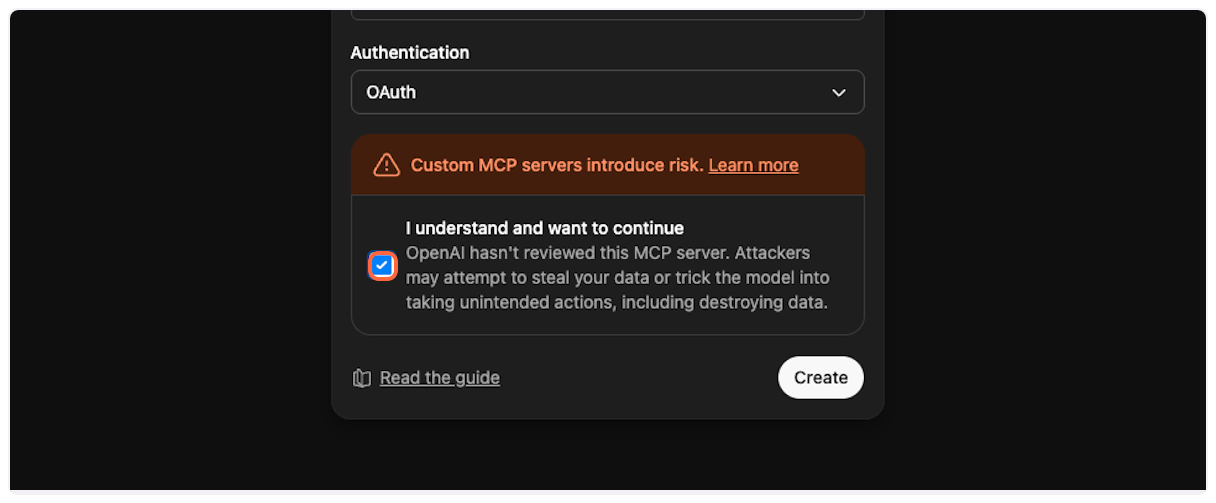Image resolution: width=1216 pixels, height=503 pixels.
Task: Click the "taking unintended actions" line of text
Action: click(616, 302)
